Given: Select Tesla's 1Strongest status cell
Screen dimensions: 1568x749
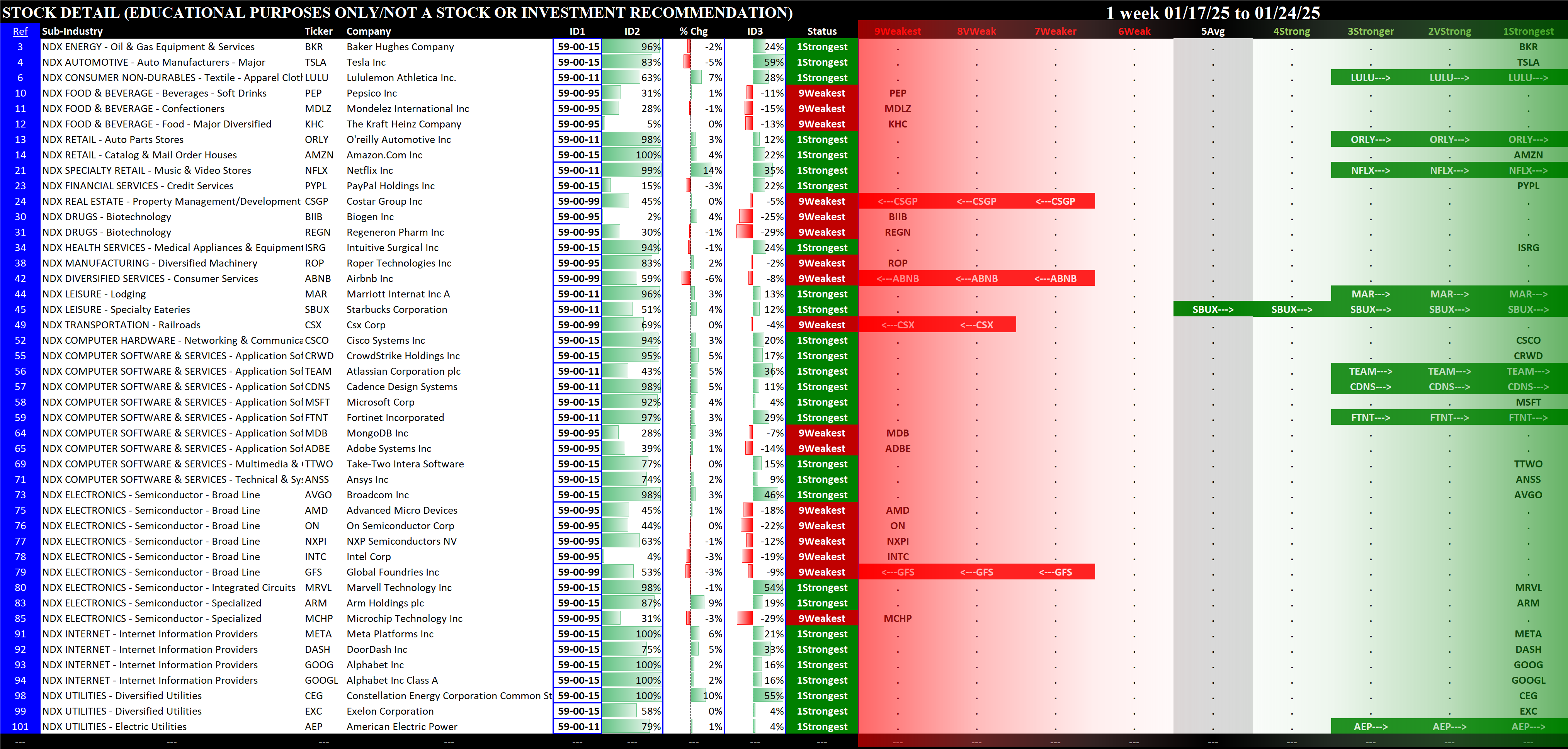Looking at the screenshot, I should tap(822, 62).
